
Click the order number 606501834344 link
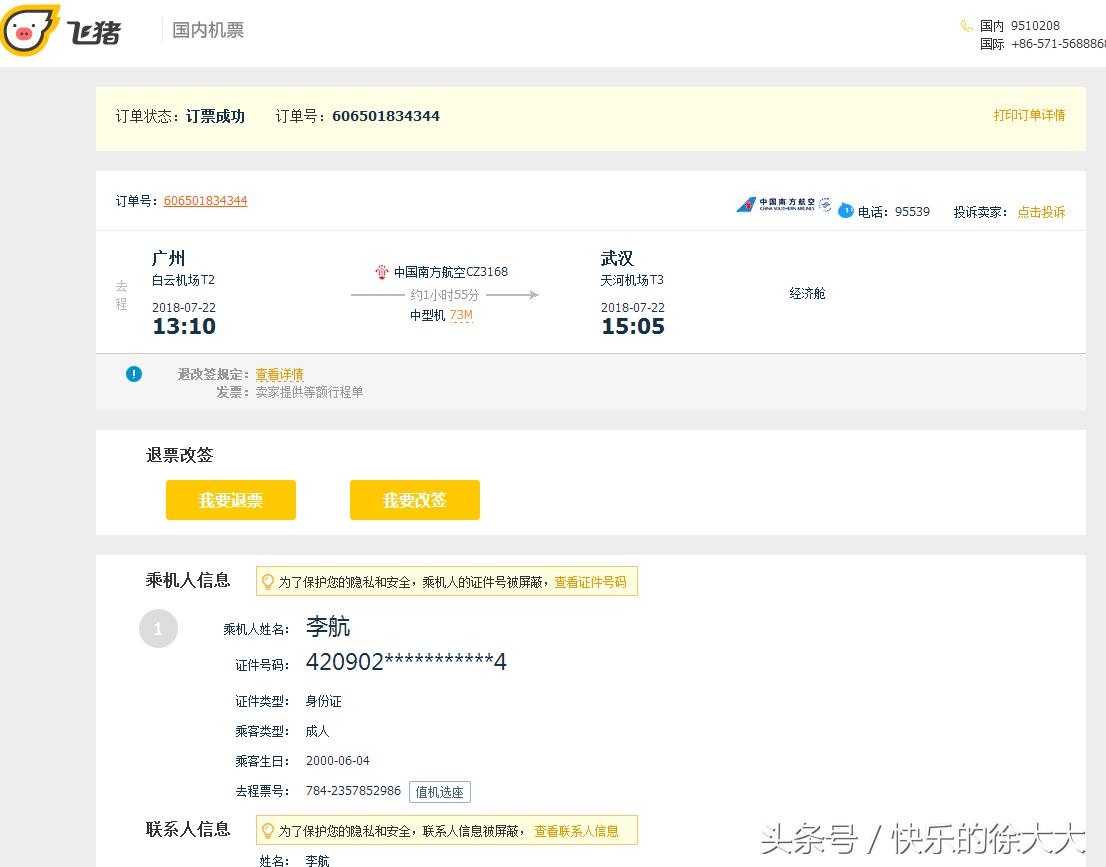[205, 200]
